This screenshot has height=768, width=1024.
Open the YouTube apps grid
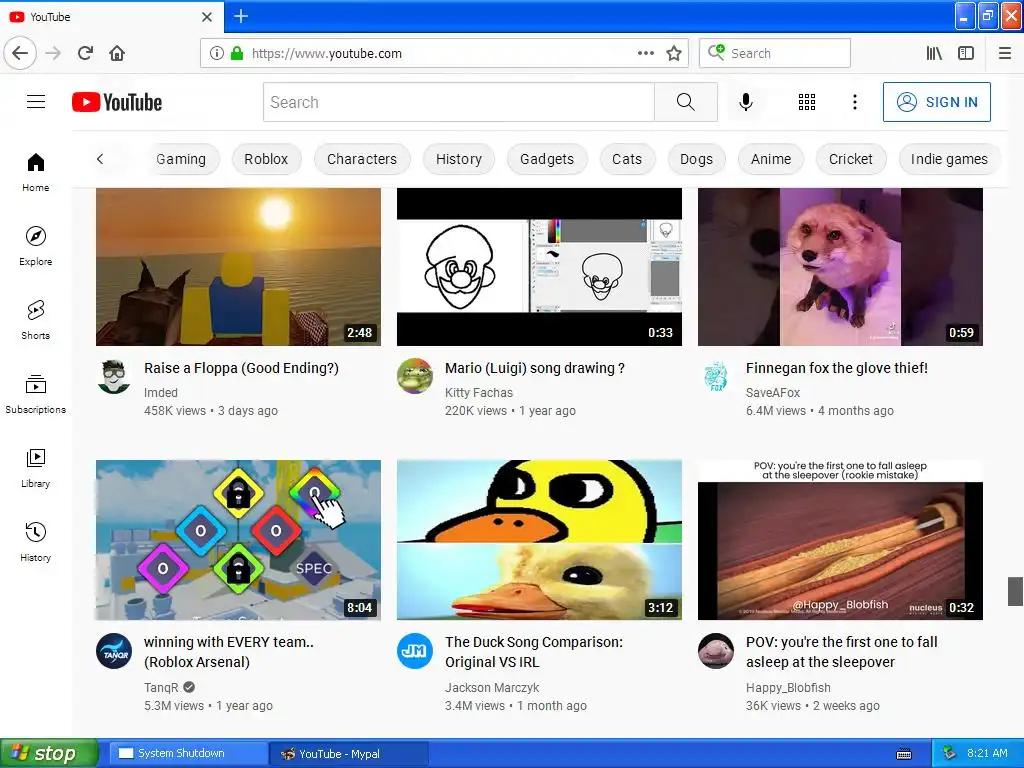[x=807, y=102]
